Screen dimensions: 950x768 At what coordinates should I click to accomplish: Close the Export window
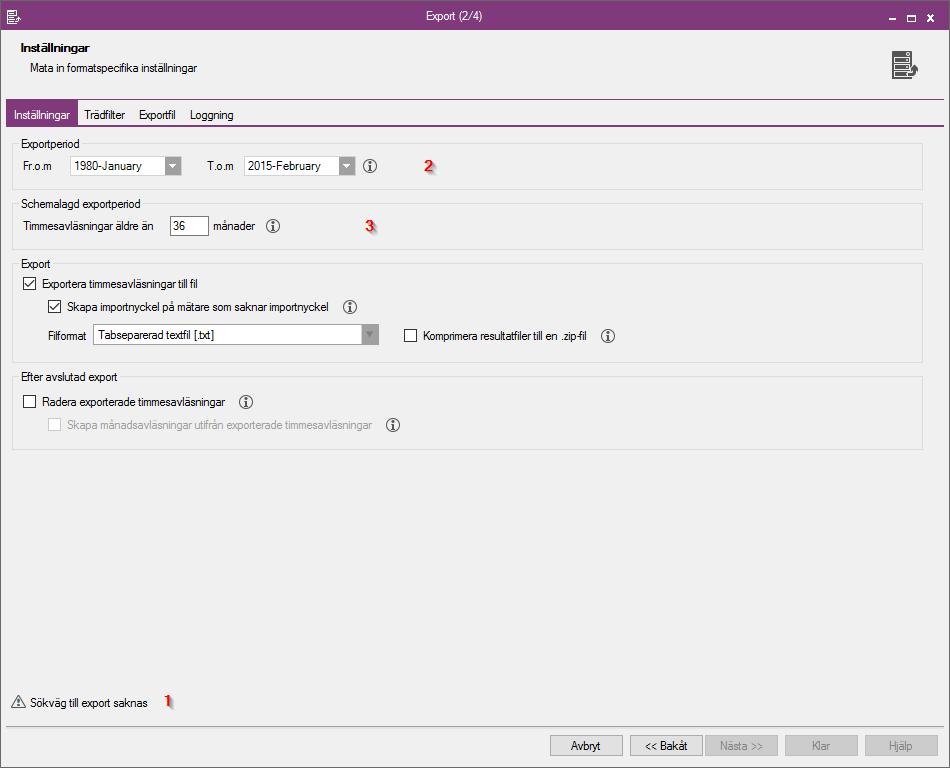(x=930, y=18)
